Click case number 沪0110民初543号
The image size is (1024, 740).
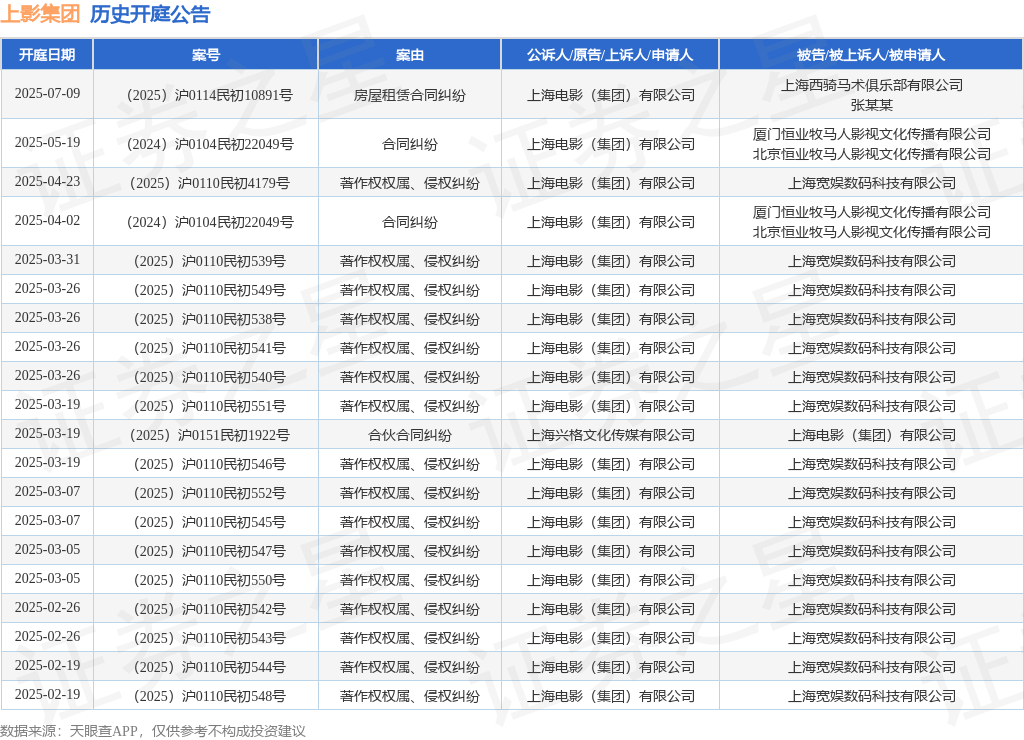point(234,639)
